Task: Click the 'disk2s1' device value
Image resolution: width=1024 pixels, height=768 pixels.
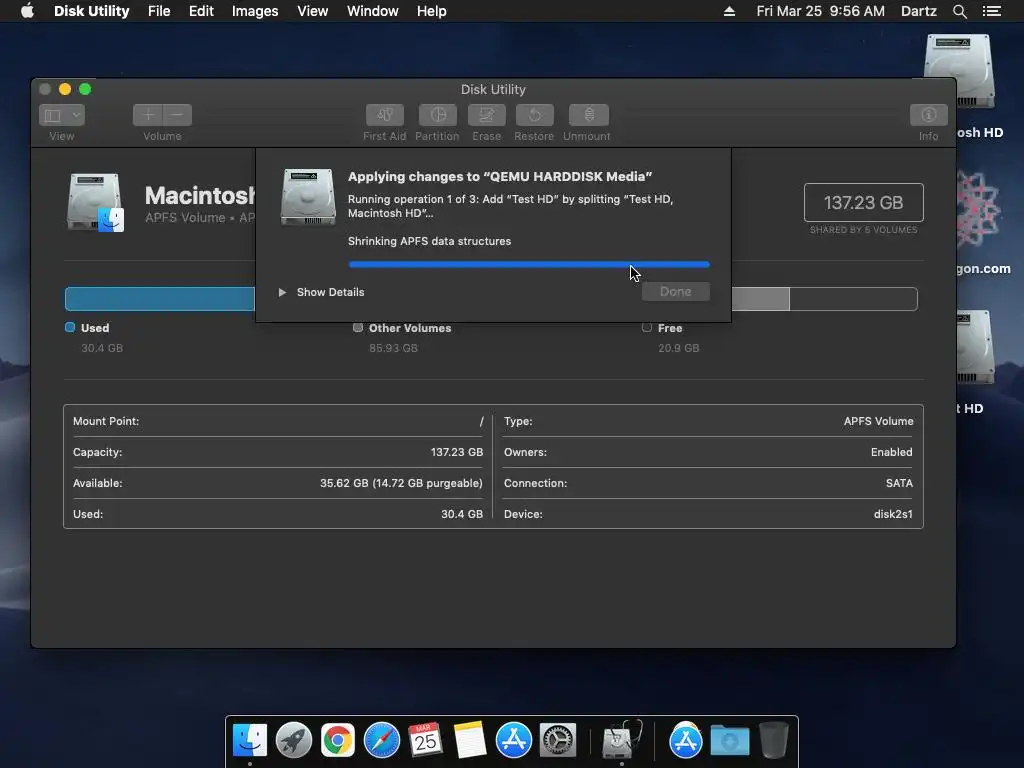Action: click(893, 514)
